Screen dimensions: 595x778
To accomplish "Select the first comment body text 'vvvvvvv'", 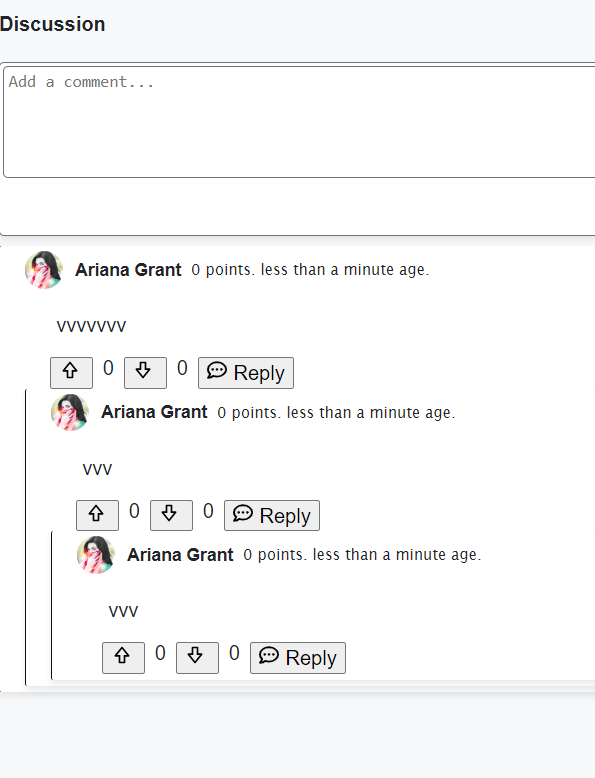I will [x=91, y=326].
